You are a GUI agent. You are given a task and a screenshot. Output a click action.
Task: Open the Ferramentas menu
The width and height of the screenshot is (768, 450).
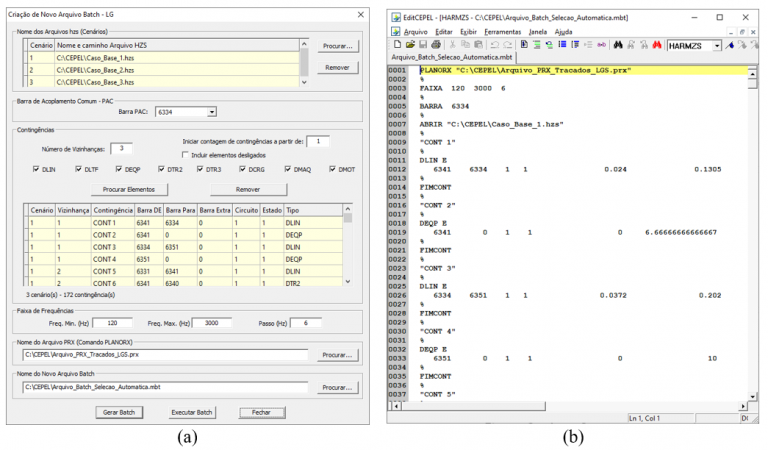pos(501,31)
